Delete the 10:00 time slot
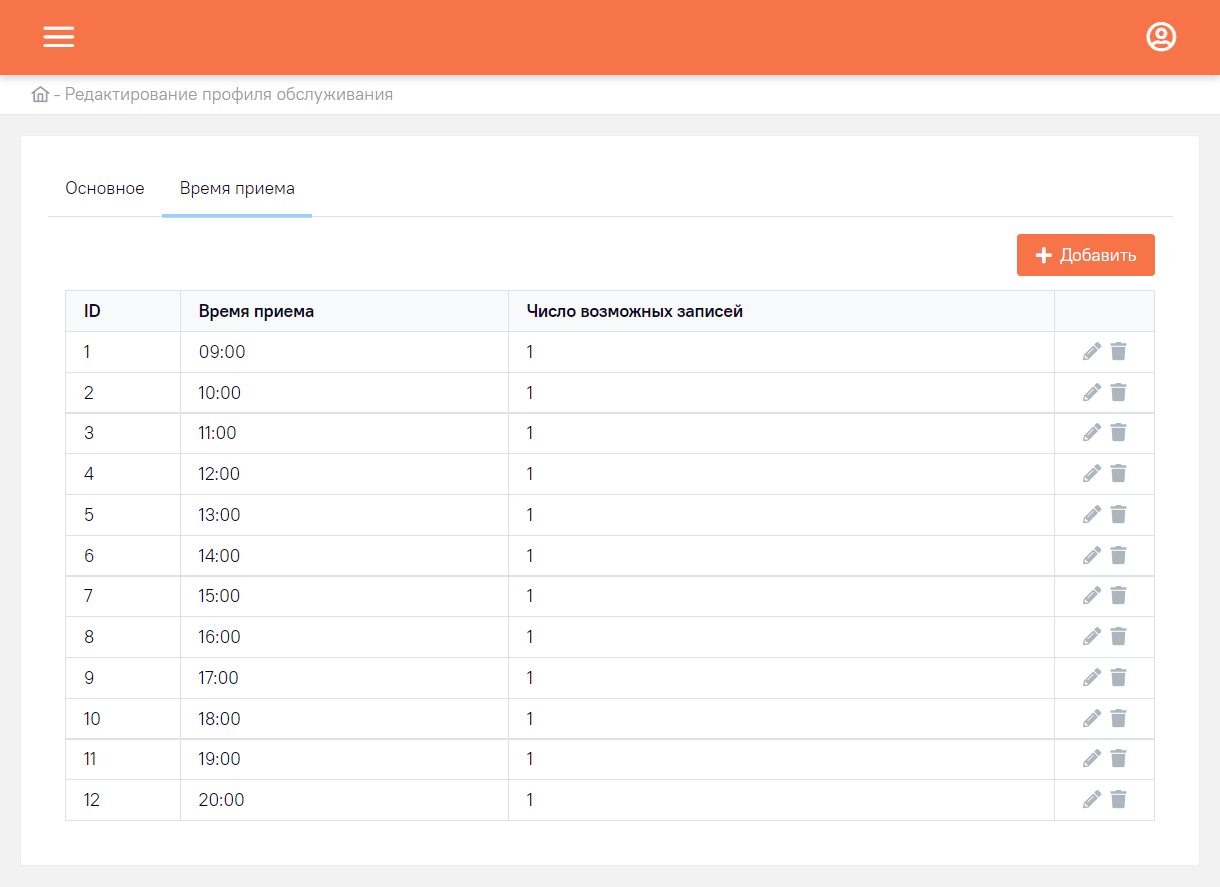1220x887 pixels. [1118, 393]
